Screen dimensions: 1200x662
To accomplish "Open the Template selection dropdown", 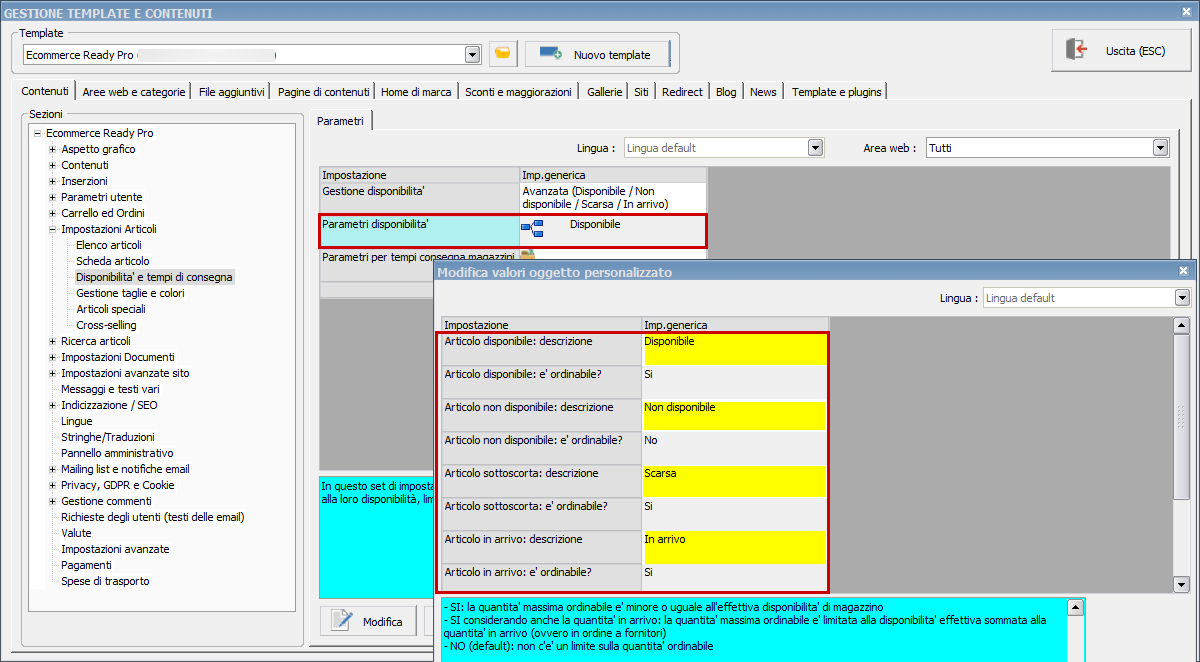I will pos(472,55).
